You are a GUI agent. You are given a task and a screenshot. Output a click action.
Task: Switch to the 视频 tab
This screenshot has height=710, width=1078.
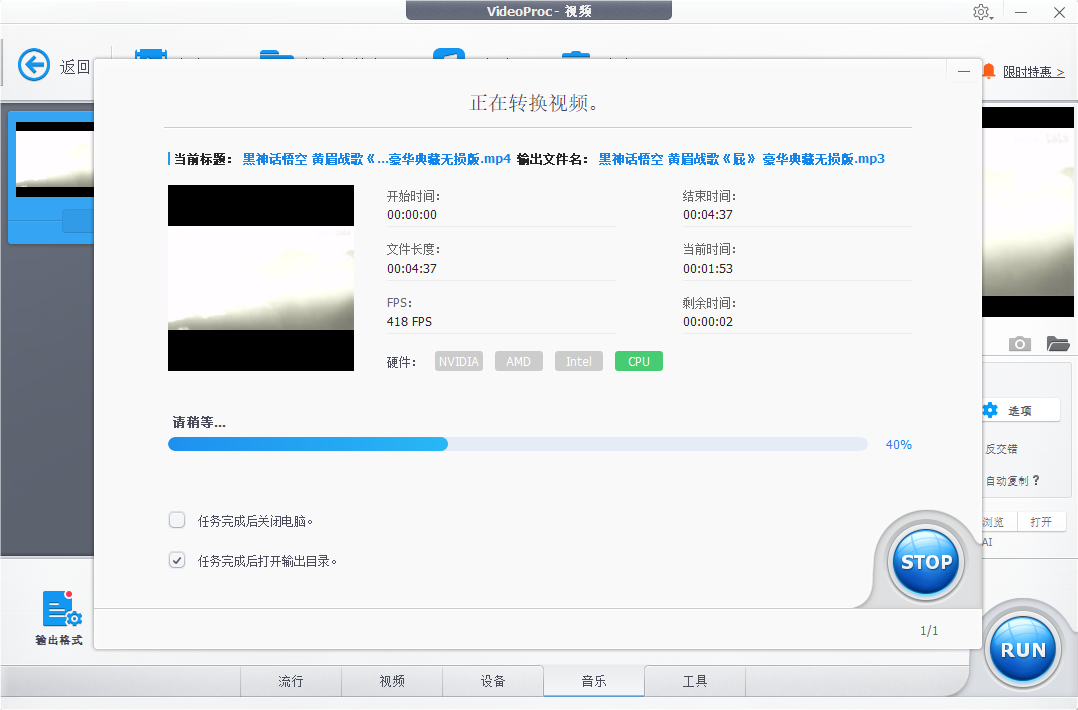point(392,681)
